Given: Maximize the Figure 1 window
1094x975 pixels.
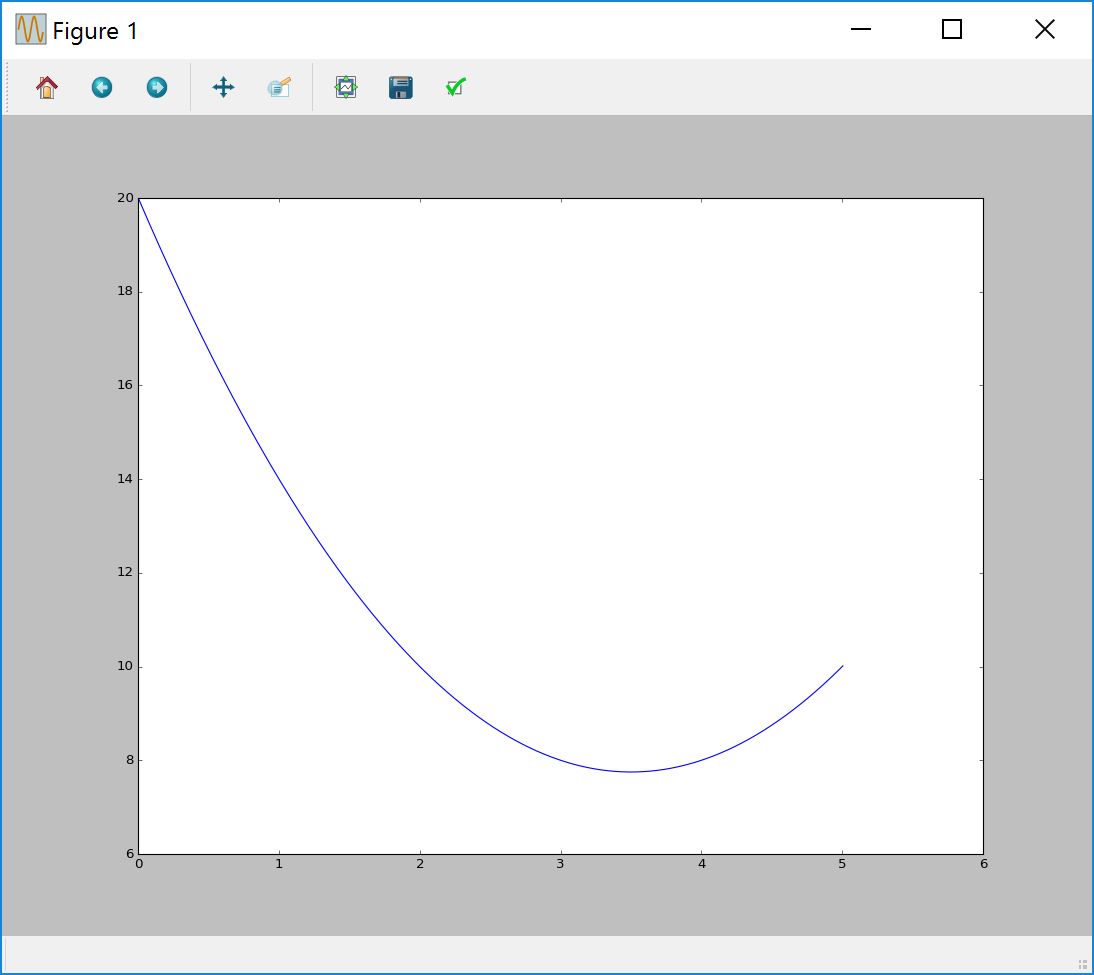Looking at the screenshot, I should tap(952, 29).
